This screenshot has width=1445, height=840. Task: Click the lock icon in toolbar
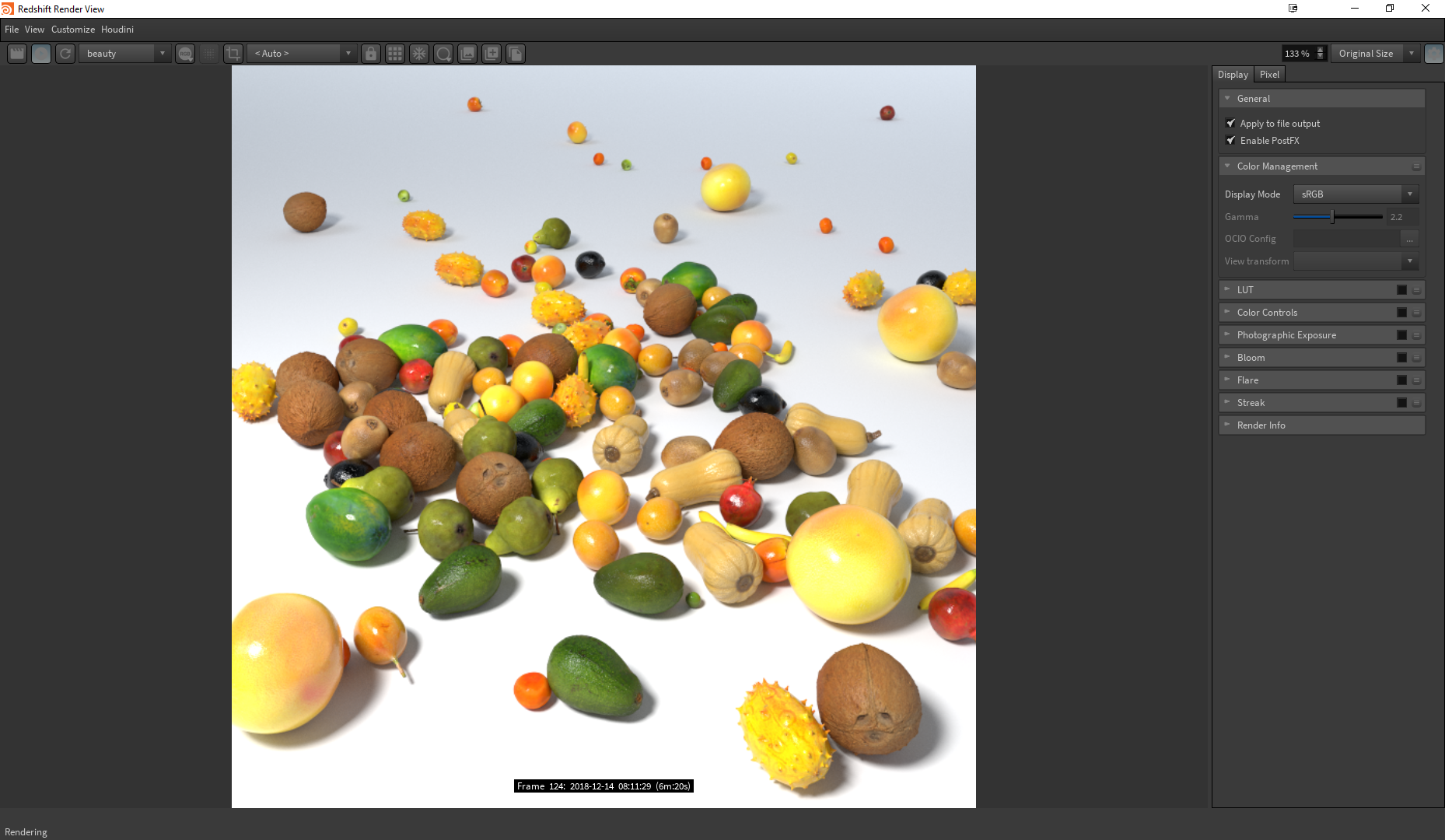[x=371, y=54]
